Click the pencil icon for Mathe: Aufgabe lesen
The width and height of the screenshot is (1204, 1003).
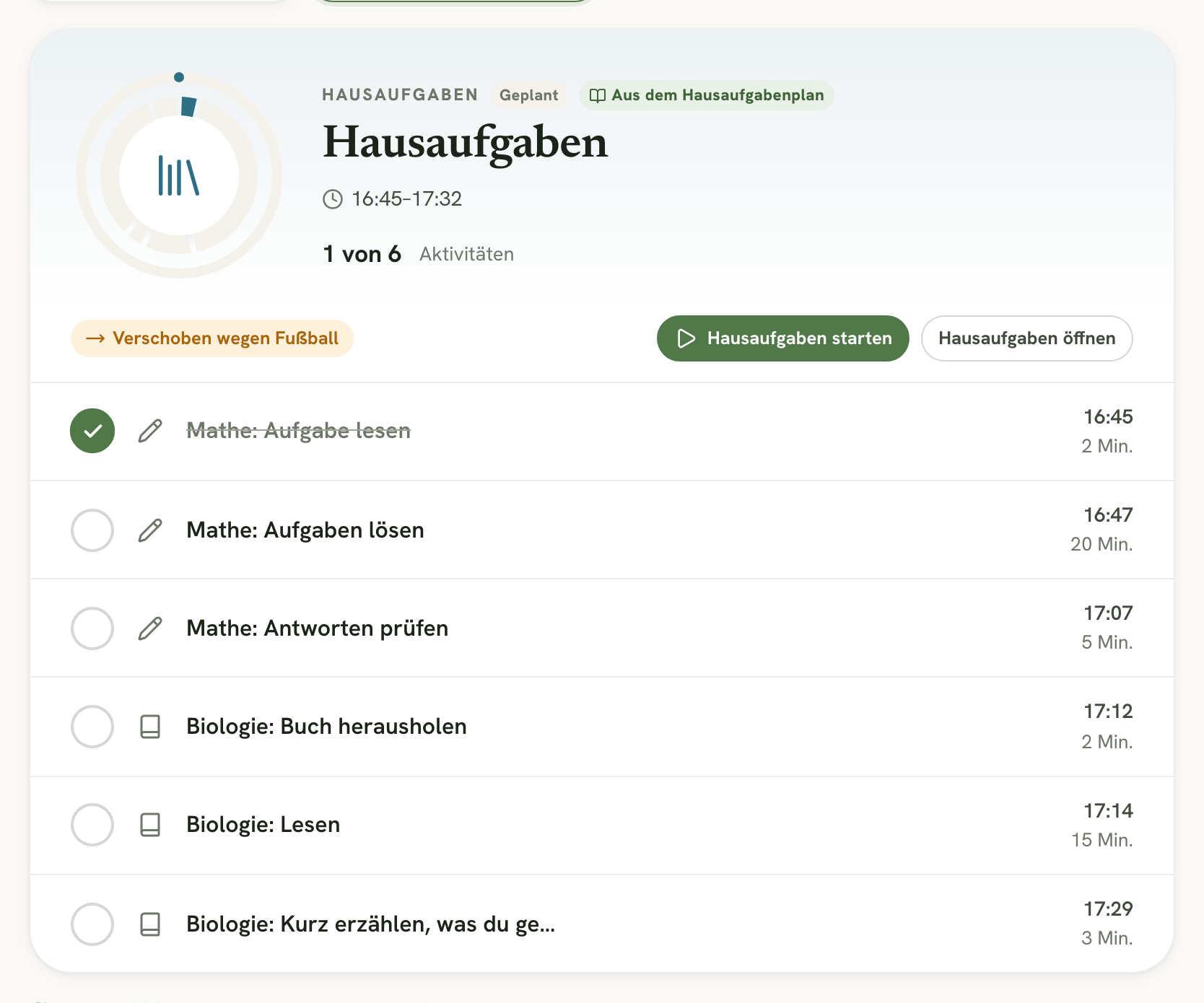point(150,431)
